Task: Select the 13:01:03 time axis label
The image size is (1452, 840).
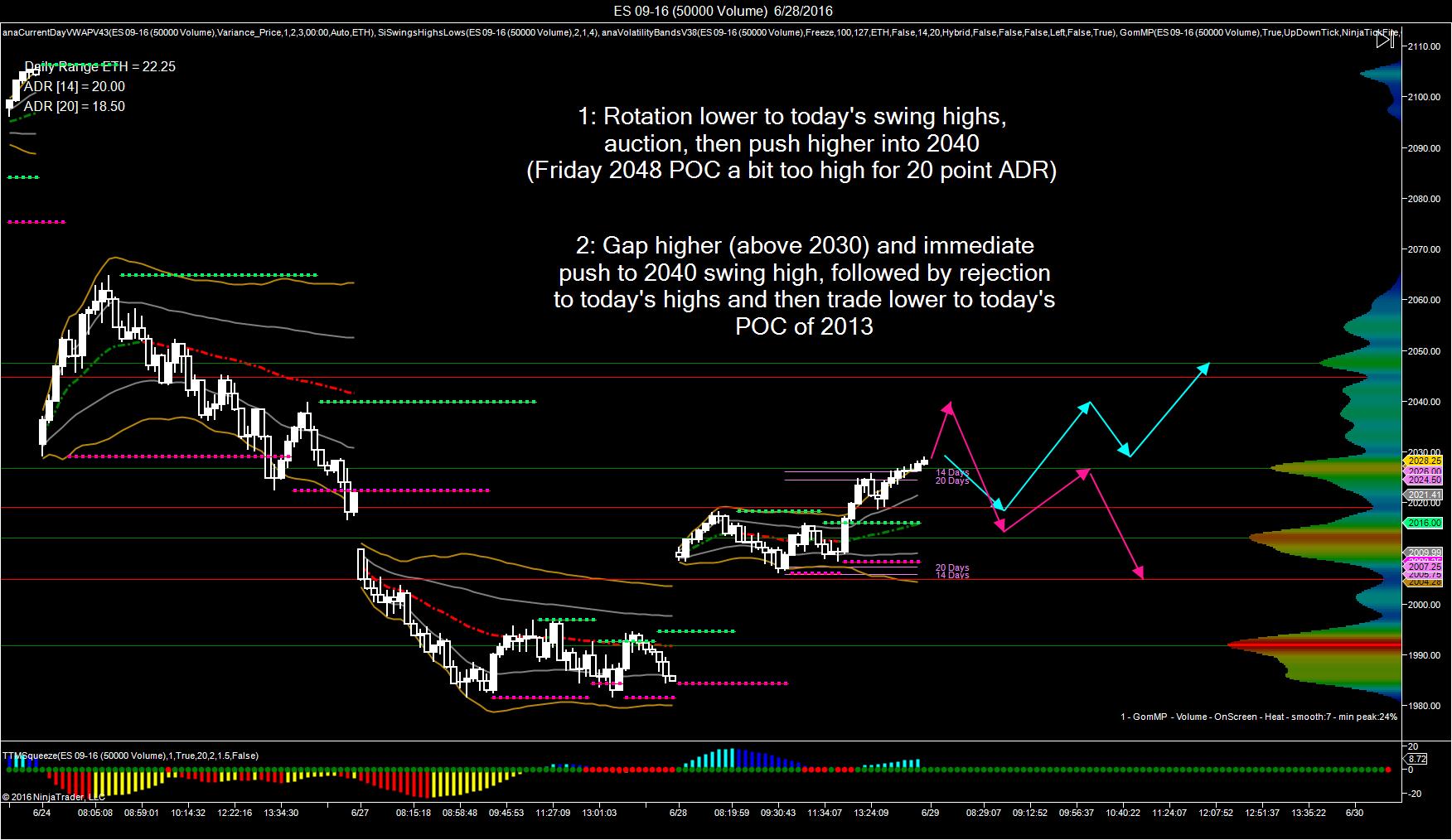Action: click(599, 813)
